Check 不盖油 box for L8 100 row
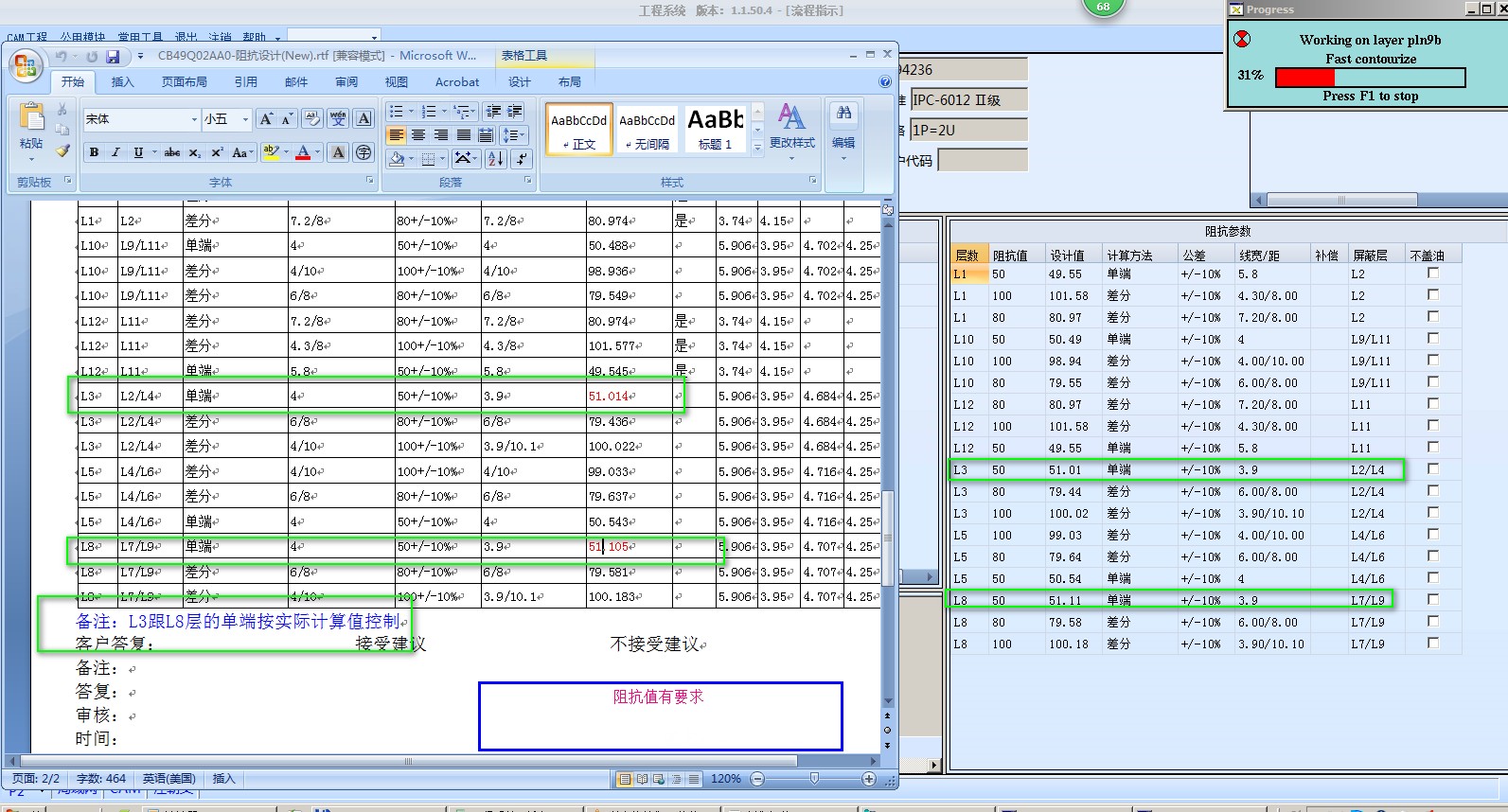Viewport: 1508px width, 812px height. 1433,643
